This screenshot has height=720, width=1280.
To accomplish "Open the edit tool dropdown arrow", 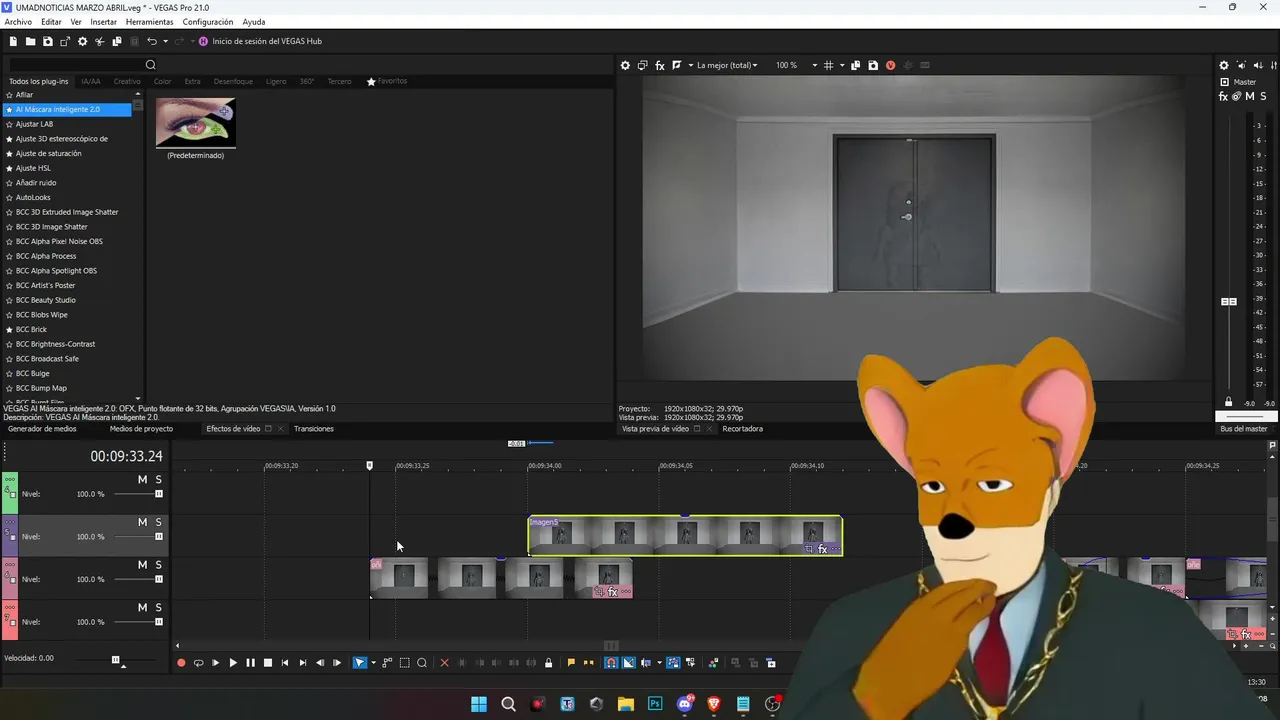I will (x=373, y=663).
